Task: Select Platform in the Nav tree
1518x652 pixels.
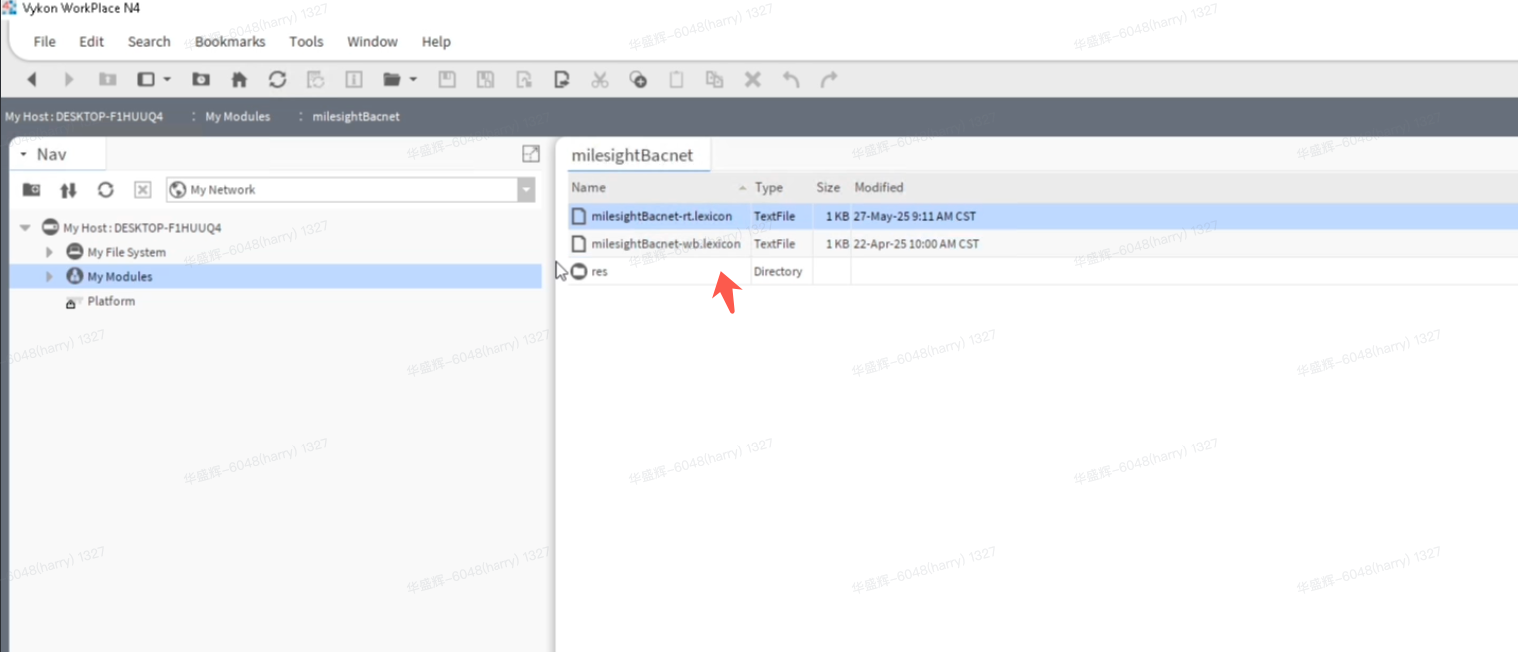Action: tap(111, 301)
